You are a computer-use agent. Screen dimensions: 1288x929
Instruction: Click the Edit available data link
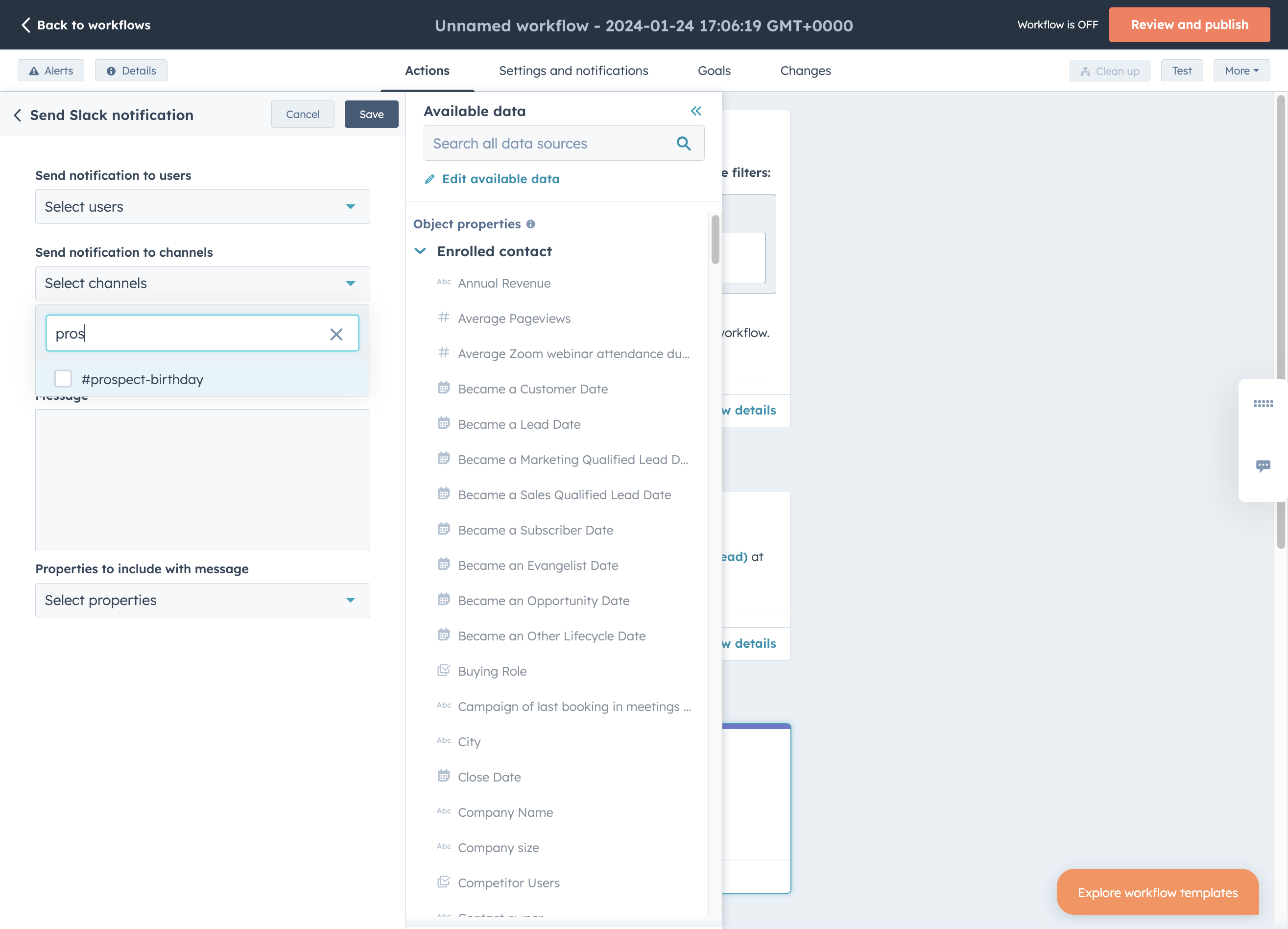point(501,179)
